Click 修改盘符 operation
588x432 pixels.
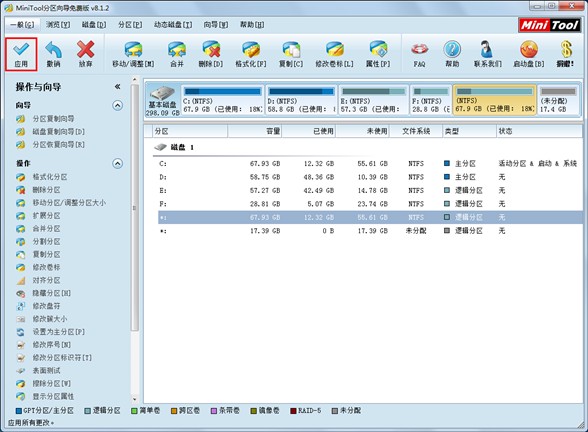click(46, 306)
